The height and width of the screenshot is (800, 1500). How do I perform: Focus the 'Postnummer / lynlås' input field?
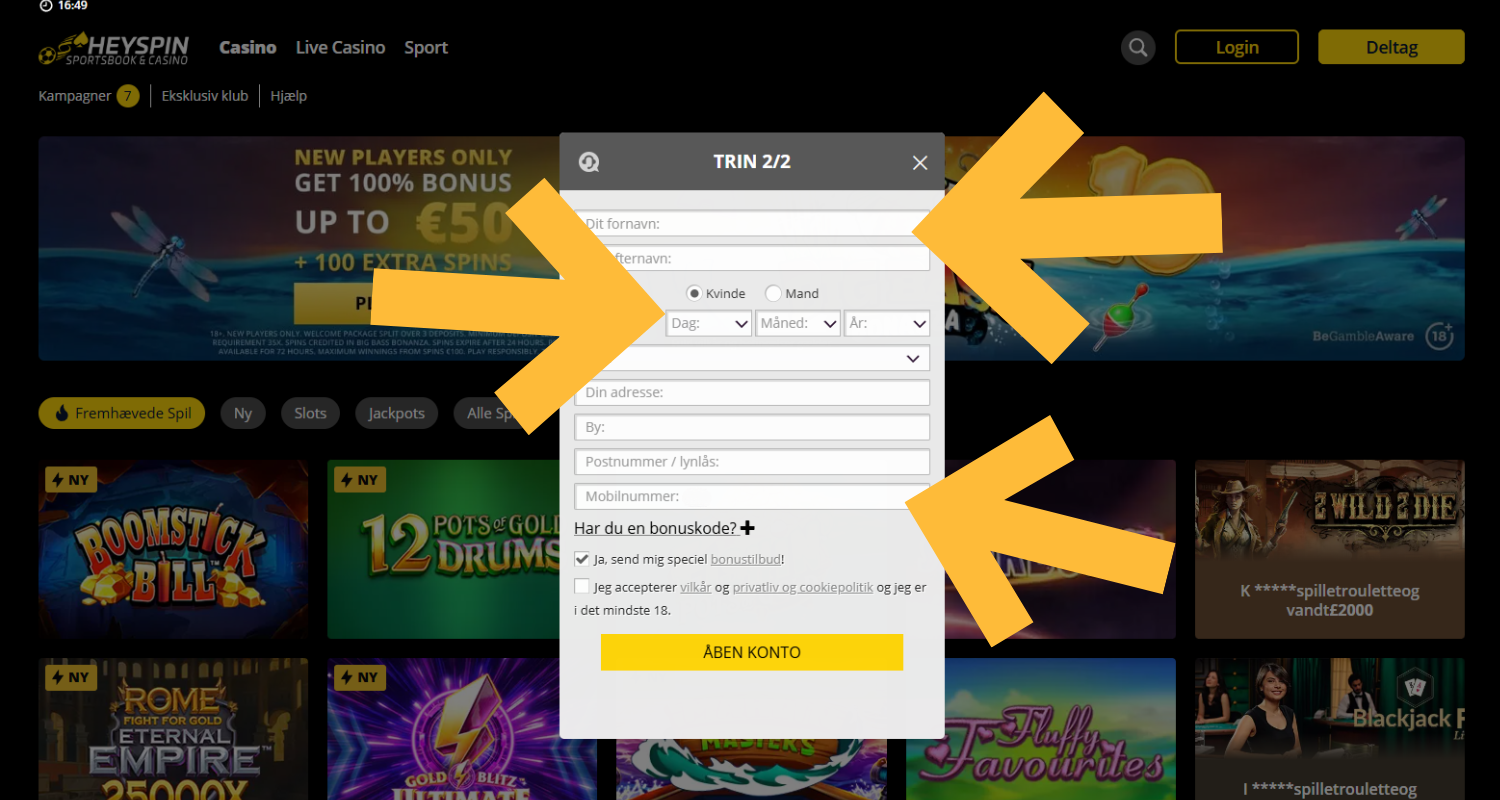tap(752, 462)
